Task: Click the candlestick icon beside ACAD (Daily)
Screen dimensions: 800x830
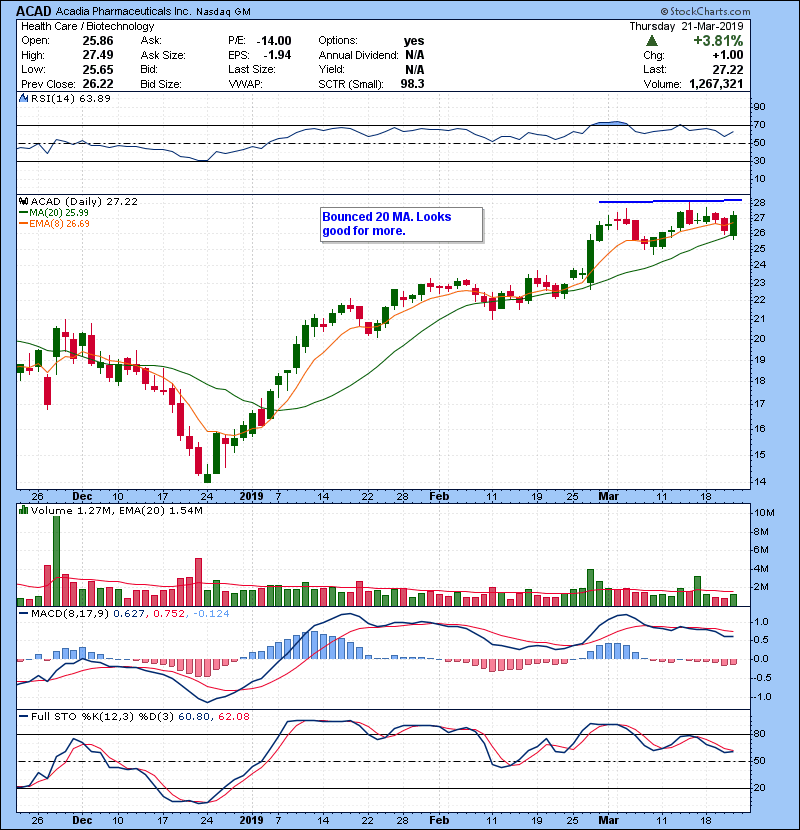Action: [23, 202]
